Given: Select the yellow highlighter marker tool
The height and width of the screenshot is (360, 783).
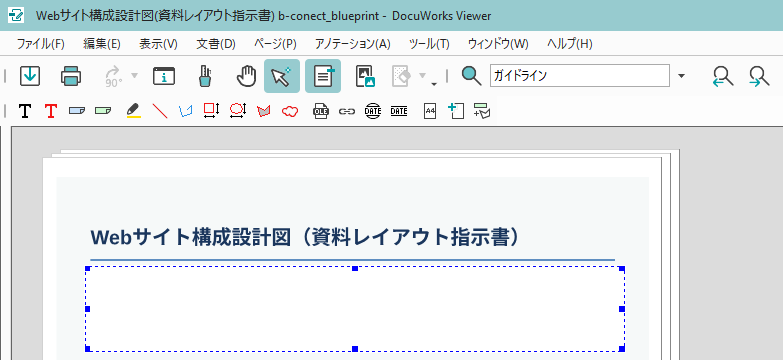Looking at the screenshot, I should 133,110.
